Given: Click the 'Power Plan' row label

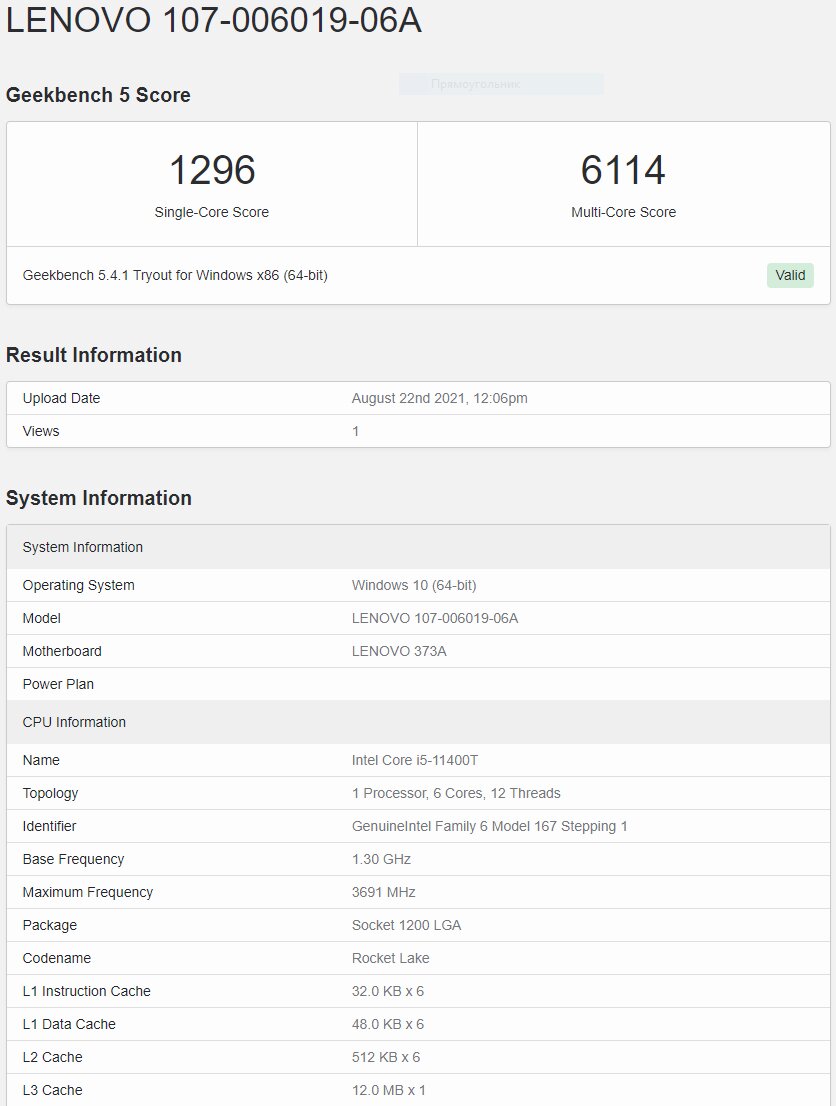Looking at the screenshot, I should [58, 684].
